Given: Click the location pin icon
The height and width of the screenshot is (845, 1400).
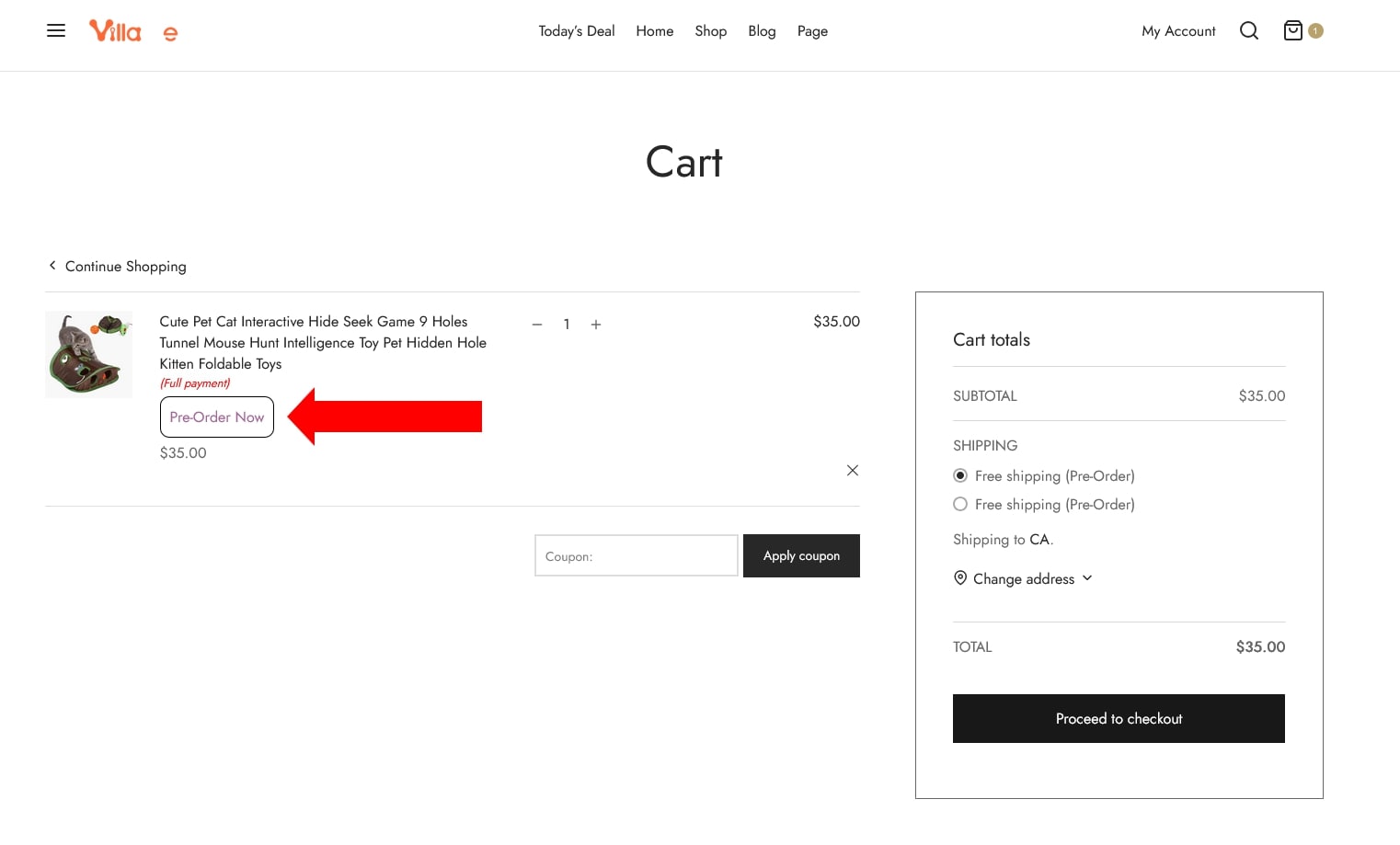Looking at the screenshot, I should (x=960, y=577).
